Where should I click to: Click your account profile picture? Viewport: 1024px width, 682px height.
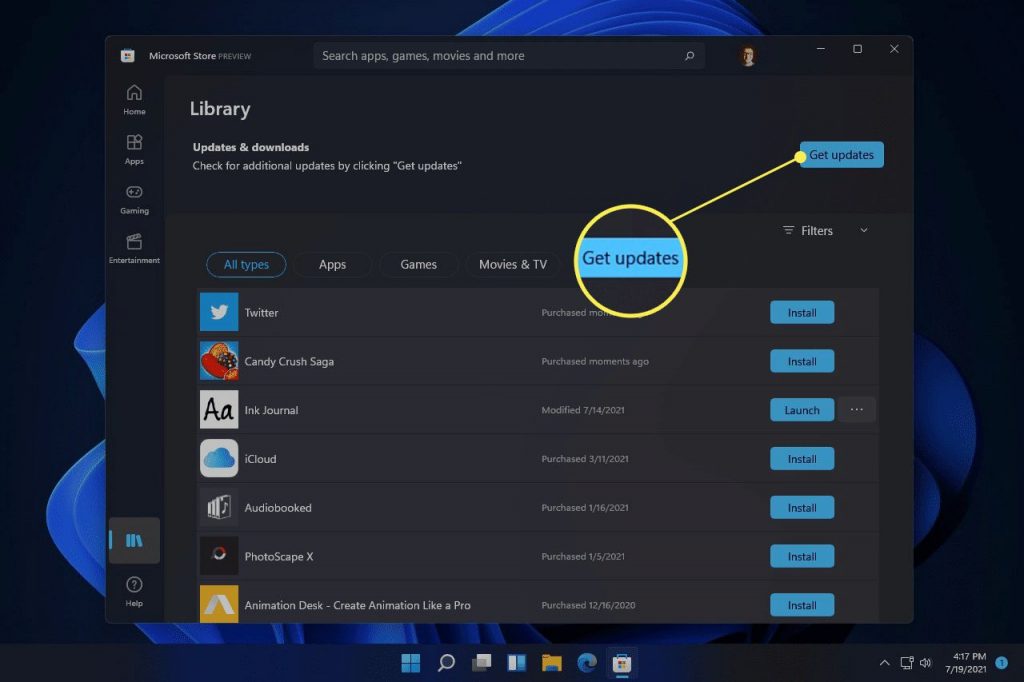coord(747,55)
